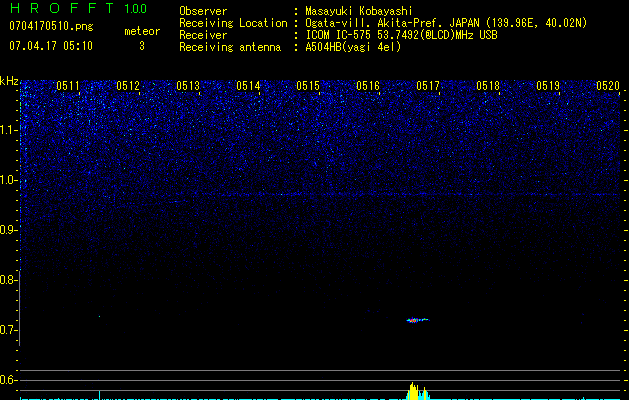This screenshot has width=629, height=400.
Task: Click the cyan spike in the power graph
Action: click(x=99, y=395)
